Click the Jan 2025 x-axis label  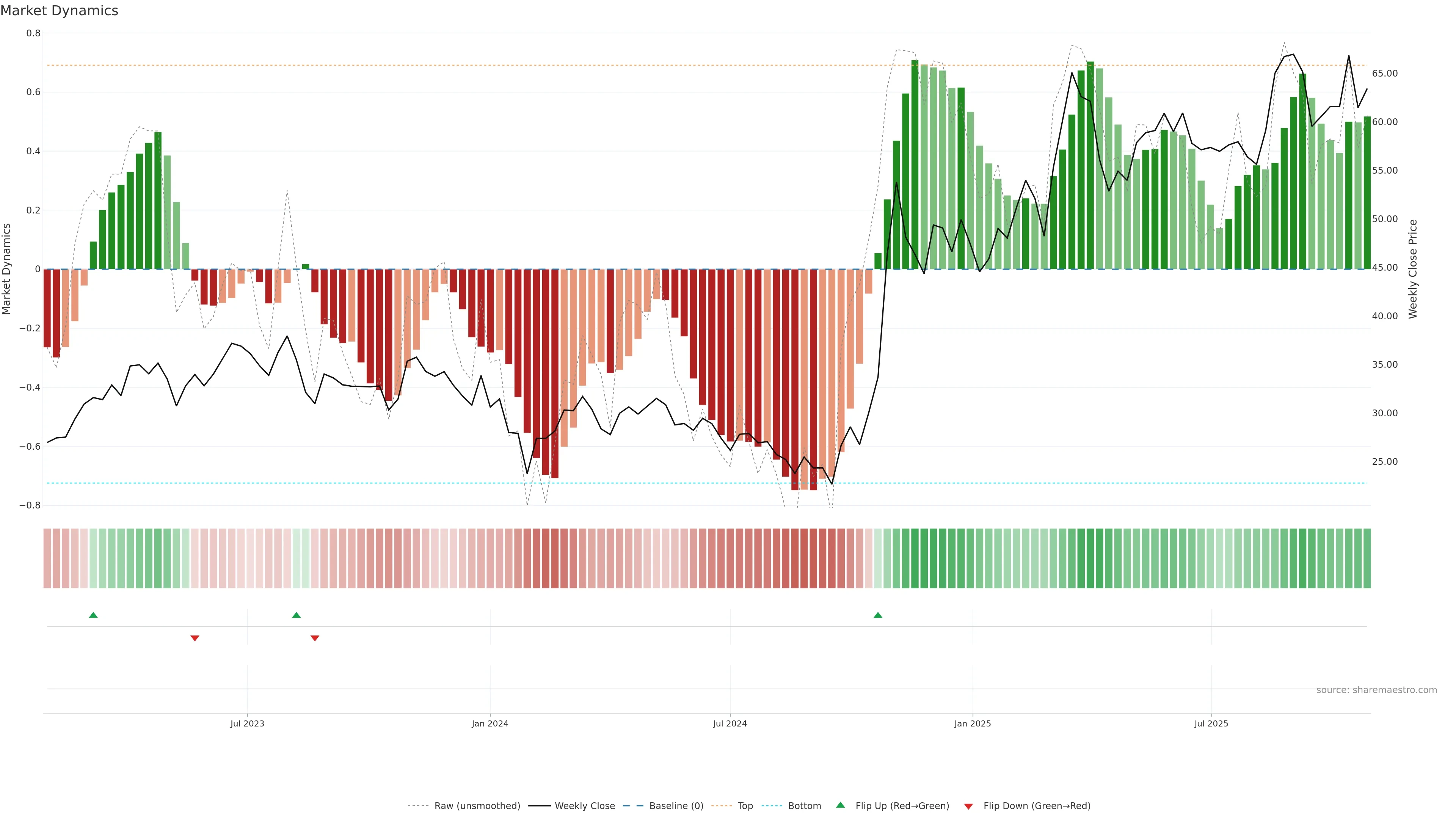[972, 723]
